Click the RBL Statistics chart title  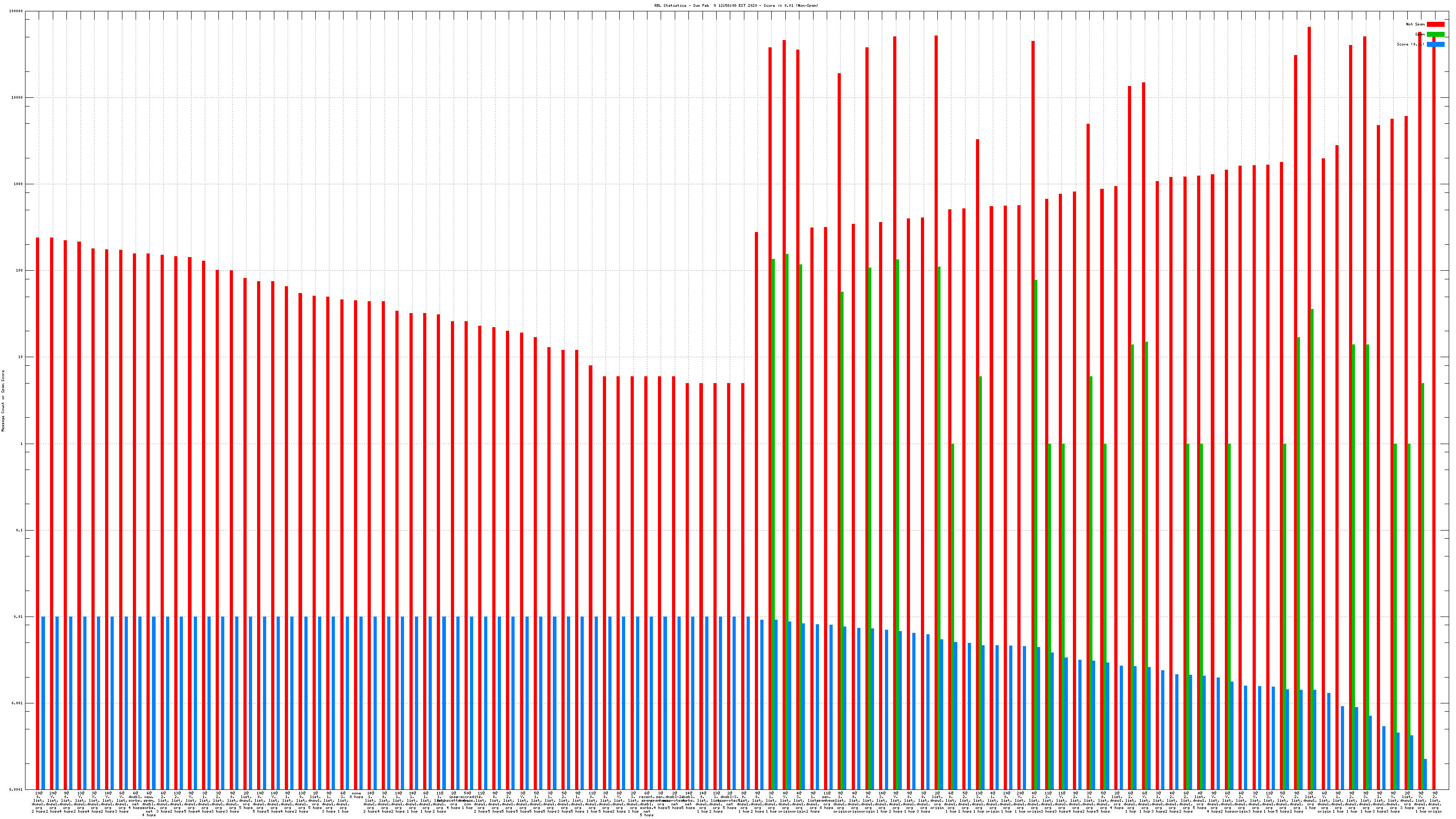click(x=736, y=5)
